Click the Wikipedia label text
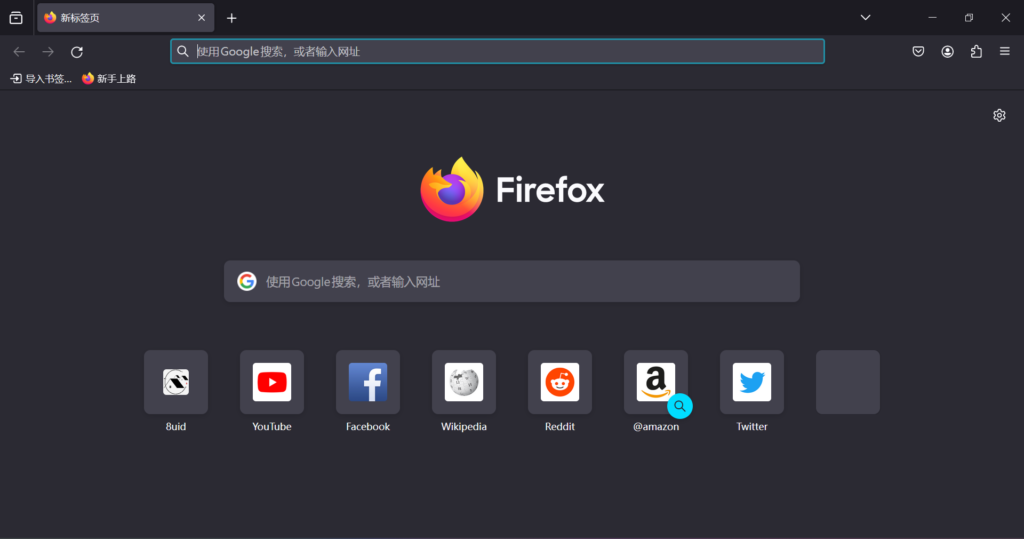Viewport: 1024px width, 539px height. pyautogui.click(x=464, y=427)
